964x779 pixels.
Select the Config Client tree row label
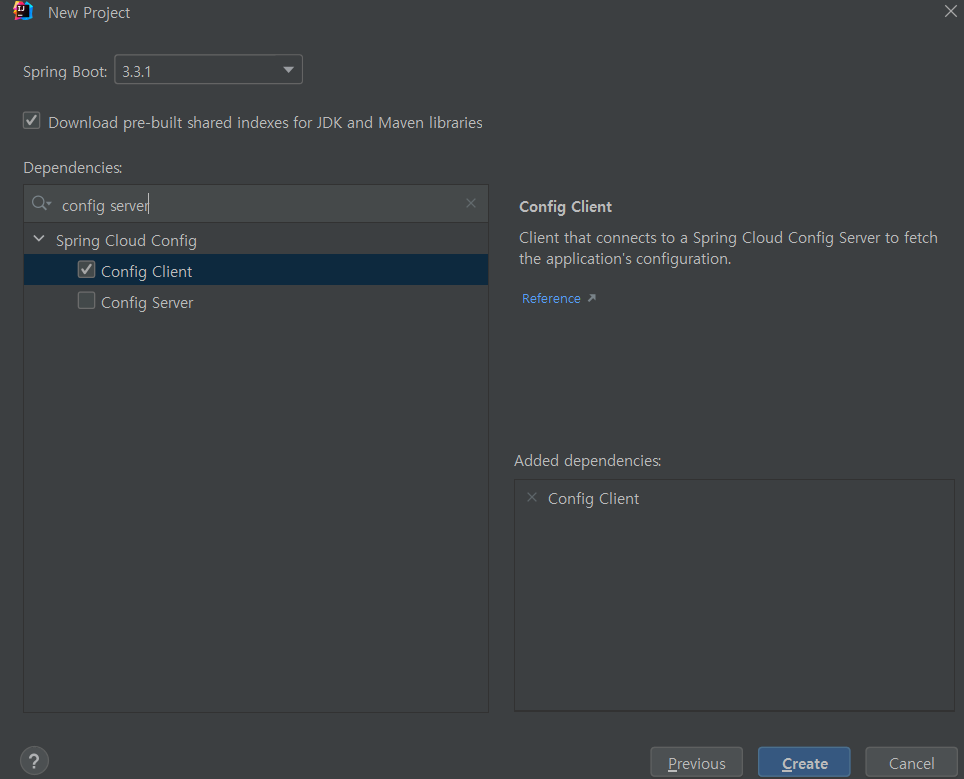146,271
